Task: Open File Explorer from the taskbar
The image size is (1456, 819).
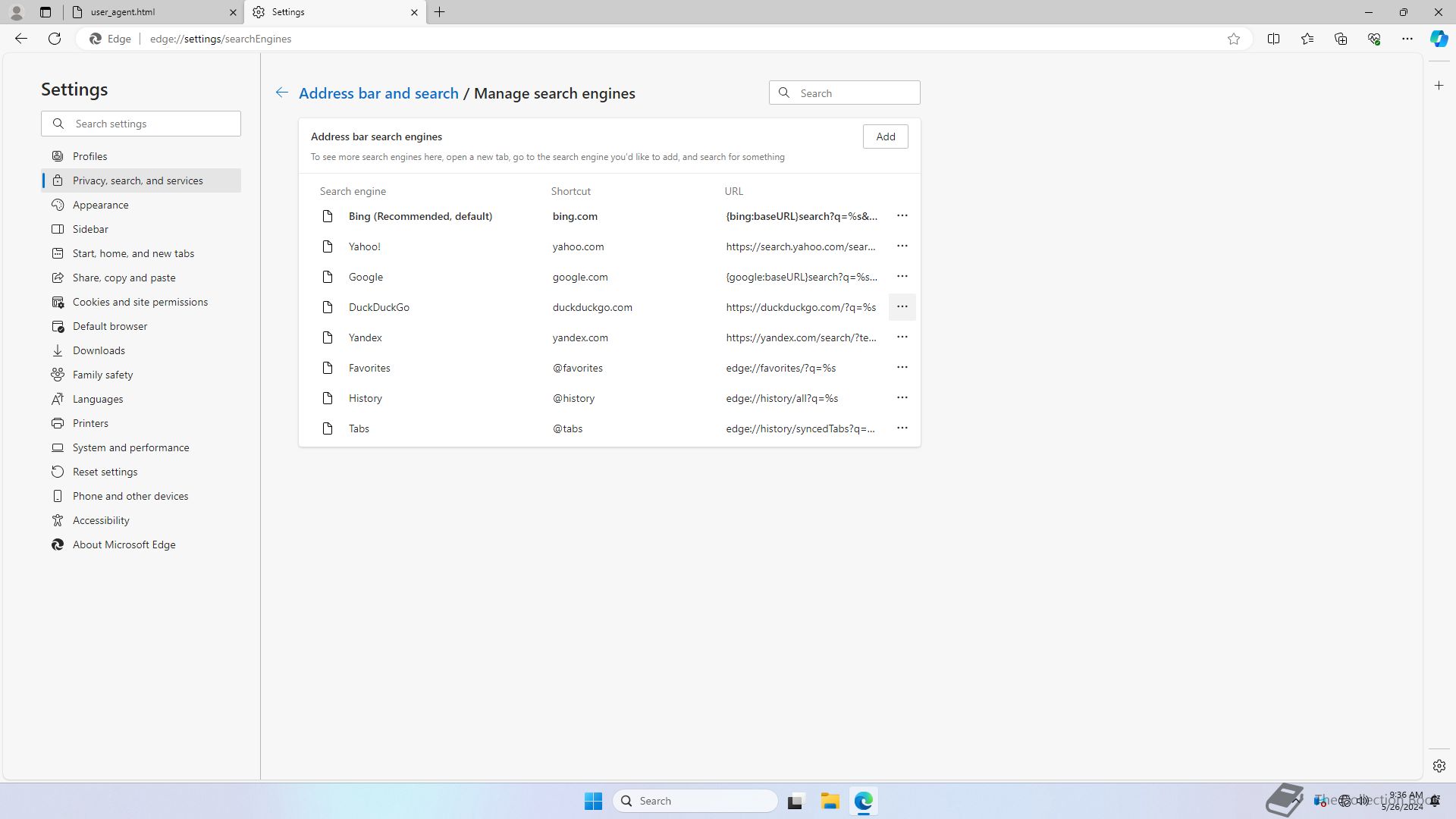Action: (830, 801)
